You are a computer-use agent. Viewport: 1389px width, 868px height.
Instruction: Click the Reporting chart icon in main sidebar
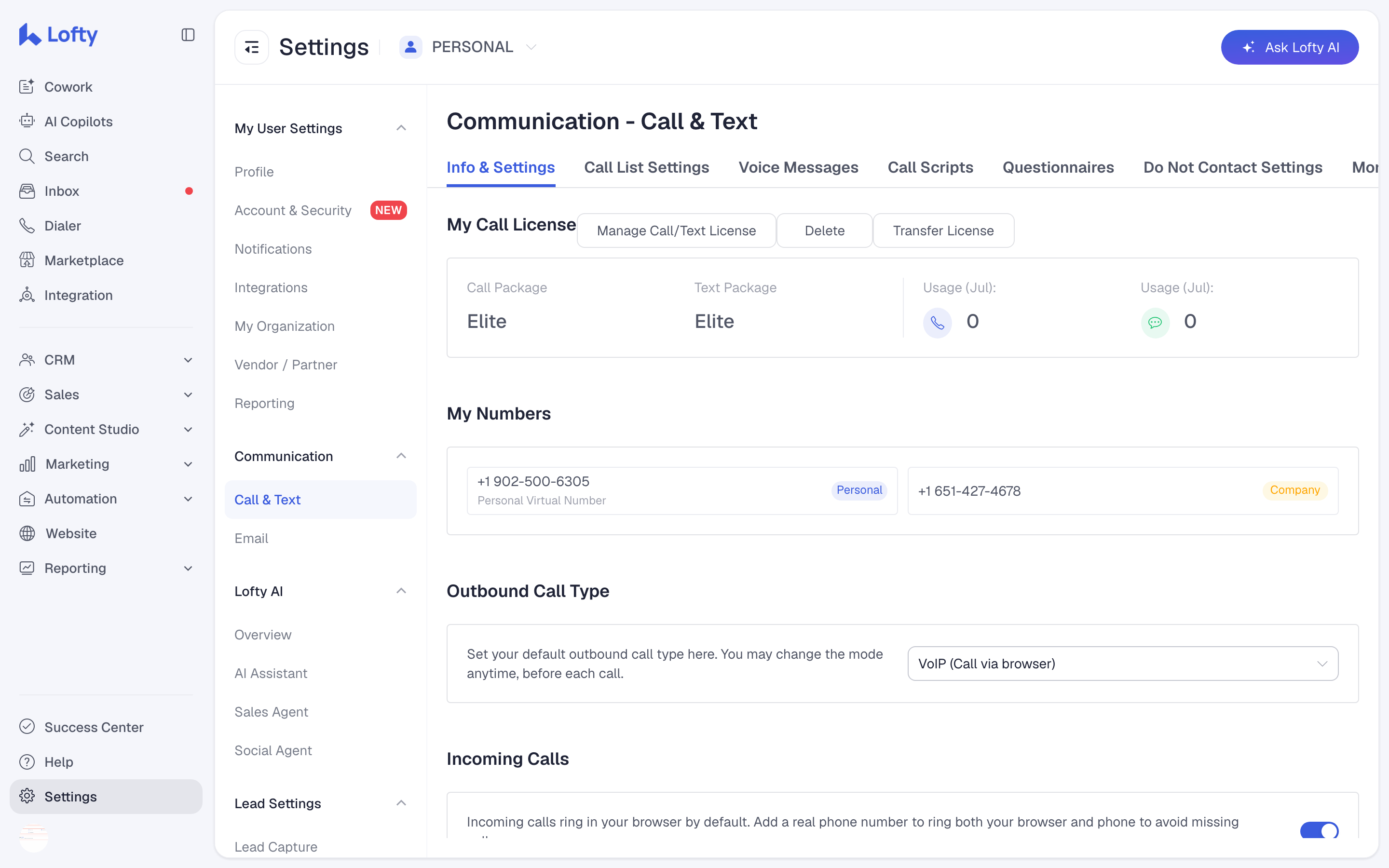27,569
